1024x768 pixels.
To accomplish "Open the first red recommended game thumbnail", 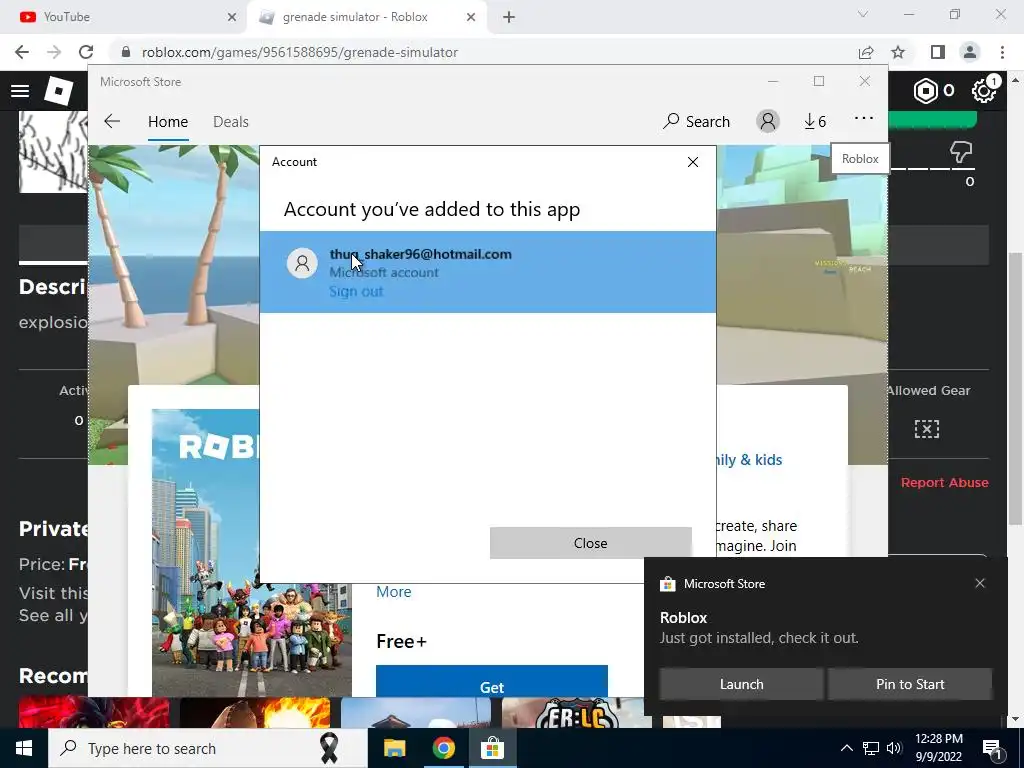I will point(94,713).
